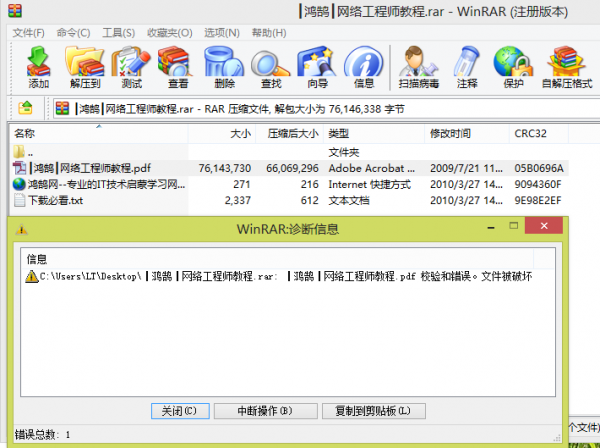Click the 信息 header in diagnostic list

coord(277,259)
